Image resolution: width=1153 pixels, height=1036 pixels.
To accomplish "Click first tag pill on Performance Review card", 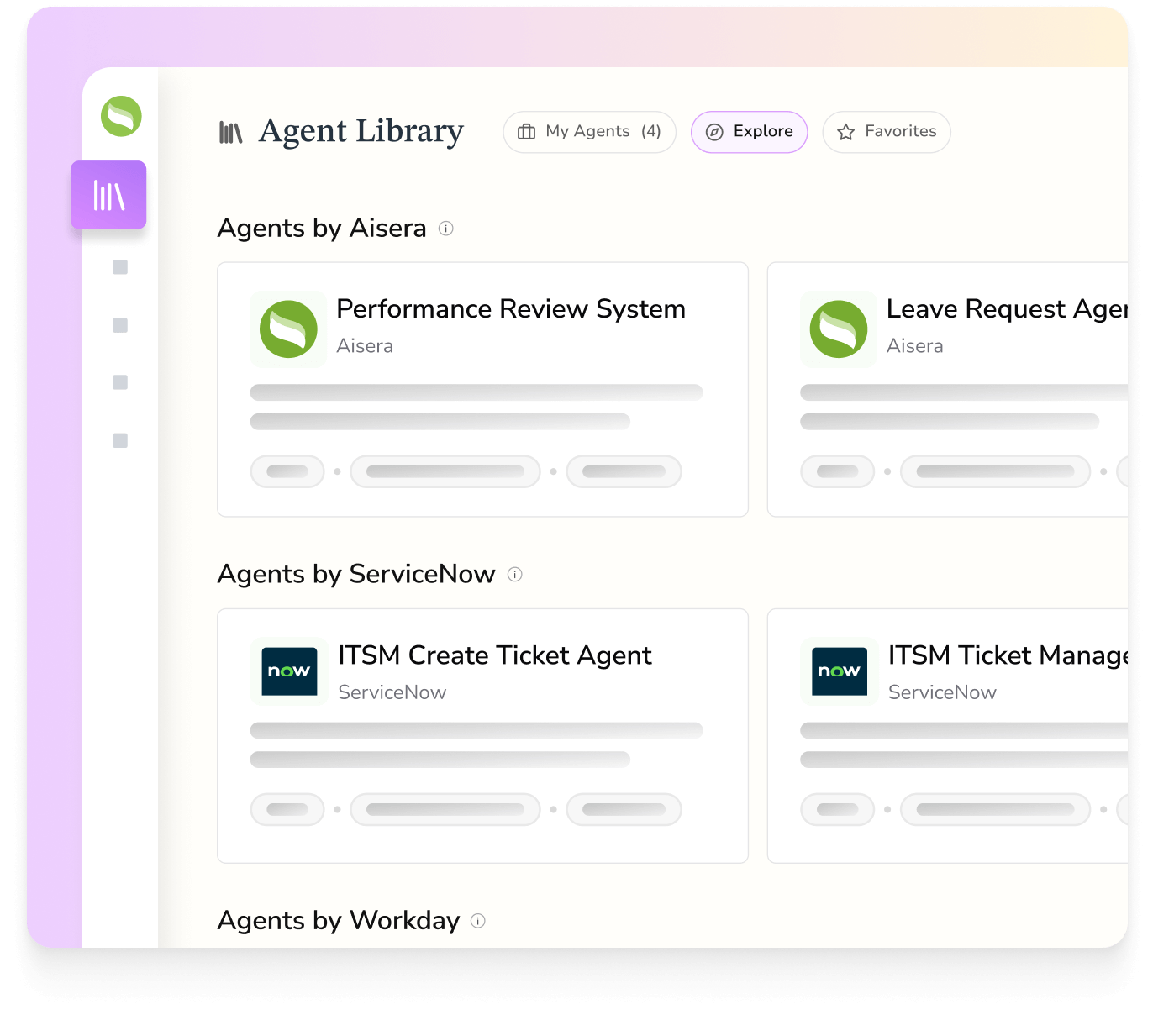I will pos(287,471).
